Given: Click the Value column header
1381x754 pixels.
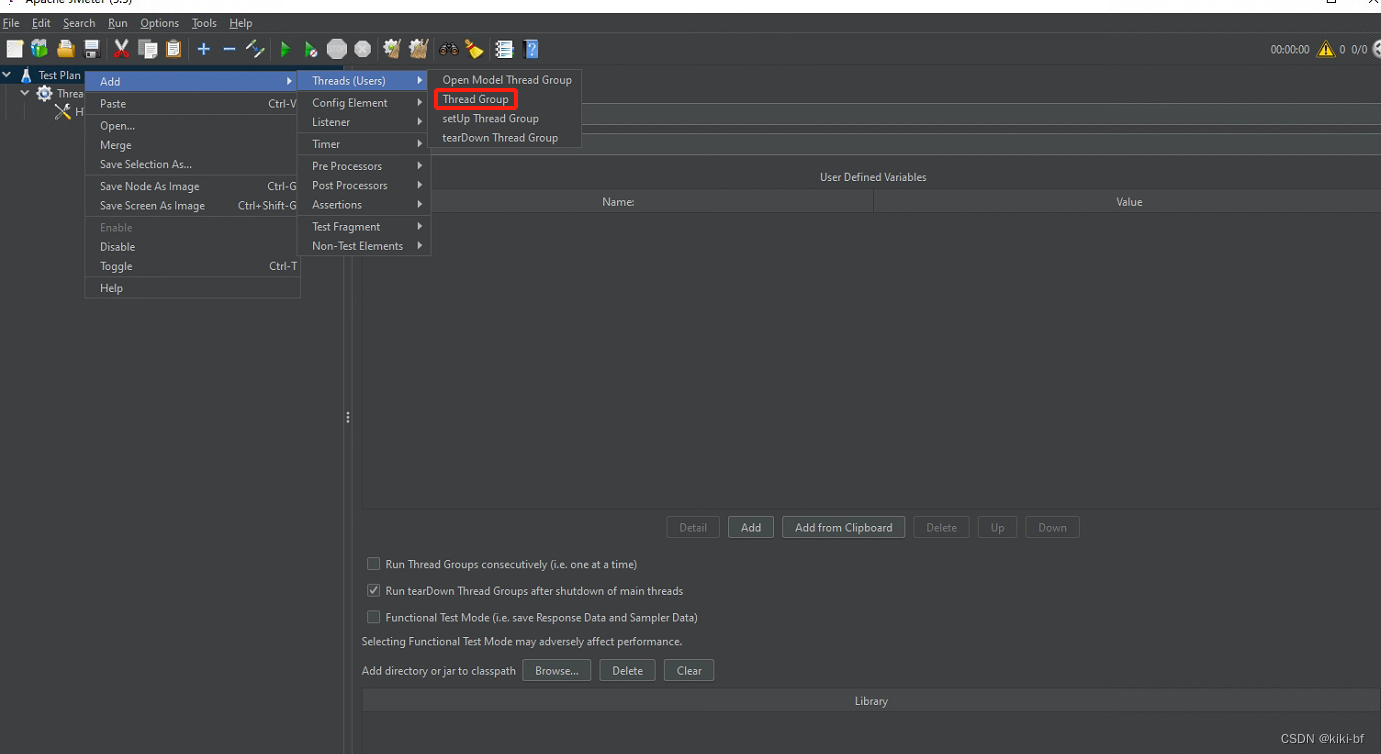Looking at the screenshot, I should pyautogui.click(x=1128, y=202).
